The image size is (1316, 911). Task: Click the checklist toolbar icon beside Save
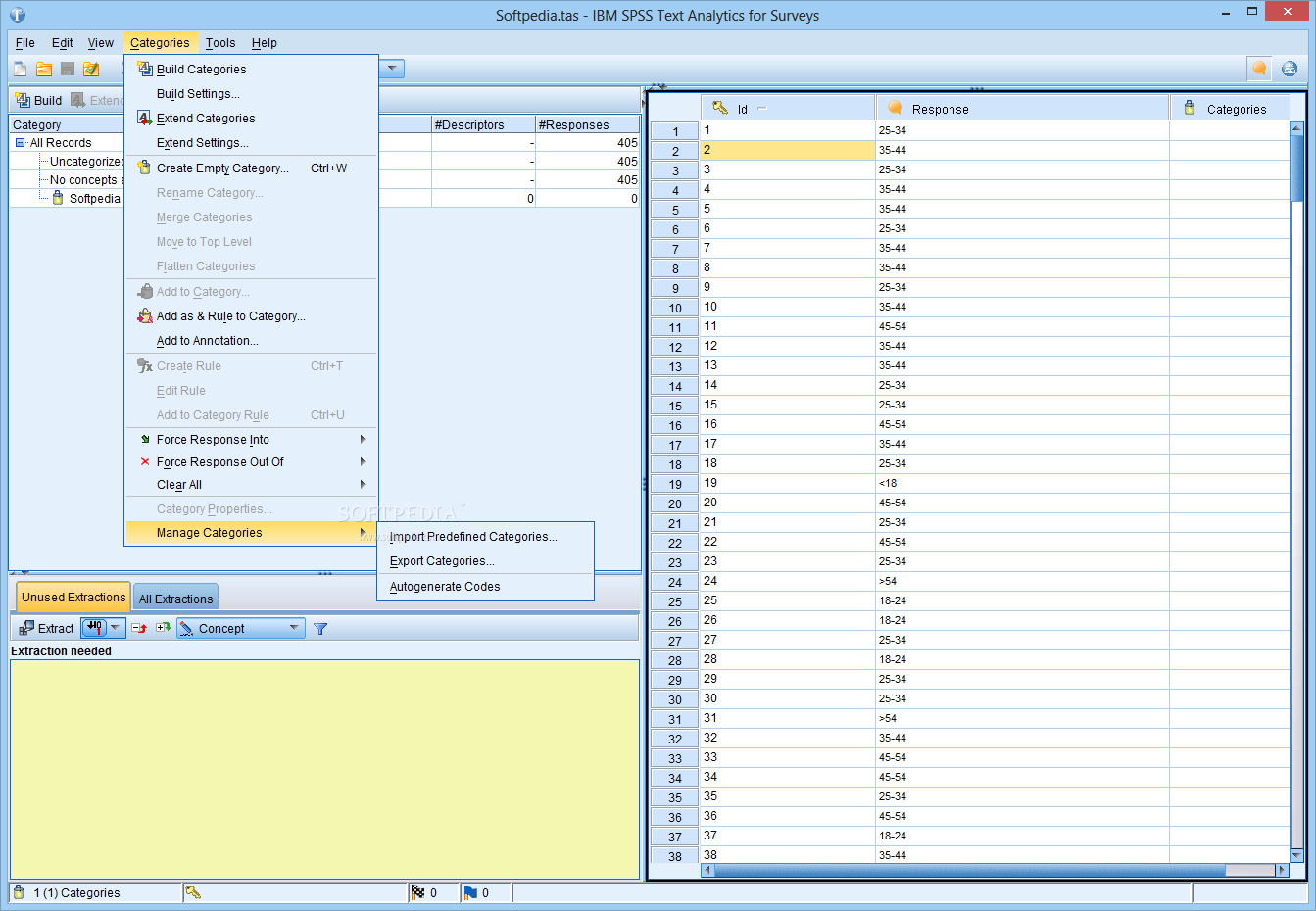91,69
